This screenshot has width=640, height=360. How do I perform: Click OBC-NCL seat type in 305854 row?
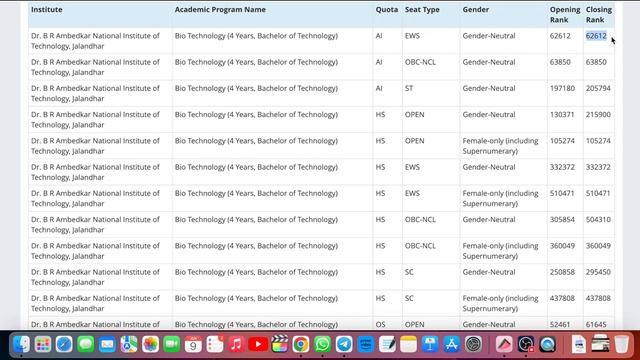pyautogui.click(x=420, y=220)
